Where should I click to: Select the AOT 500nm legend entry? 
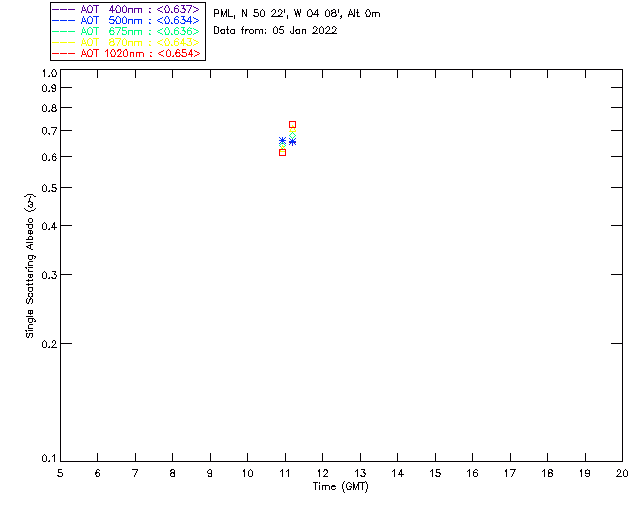126,20
